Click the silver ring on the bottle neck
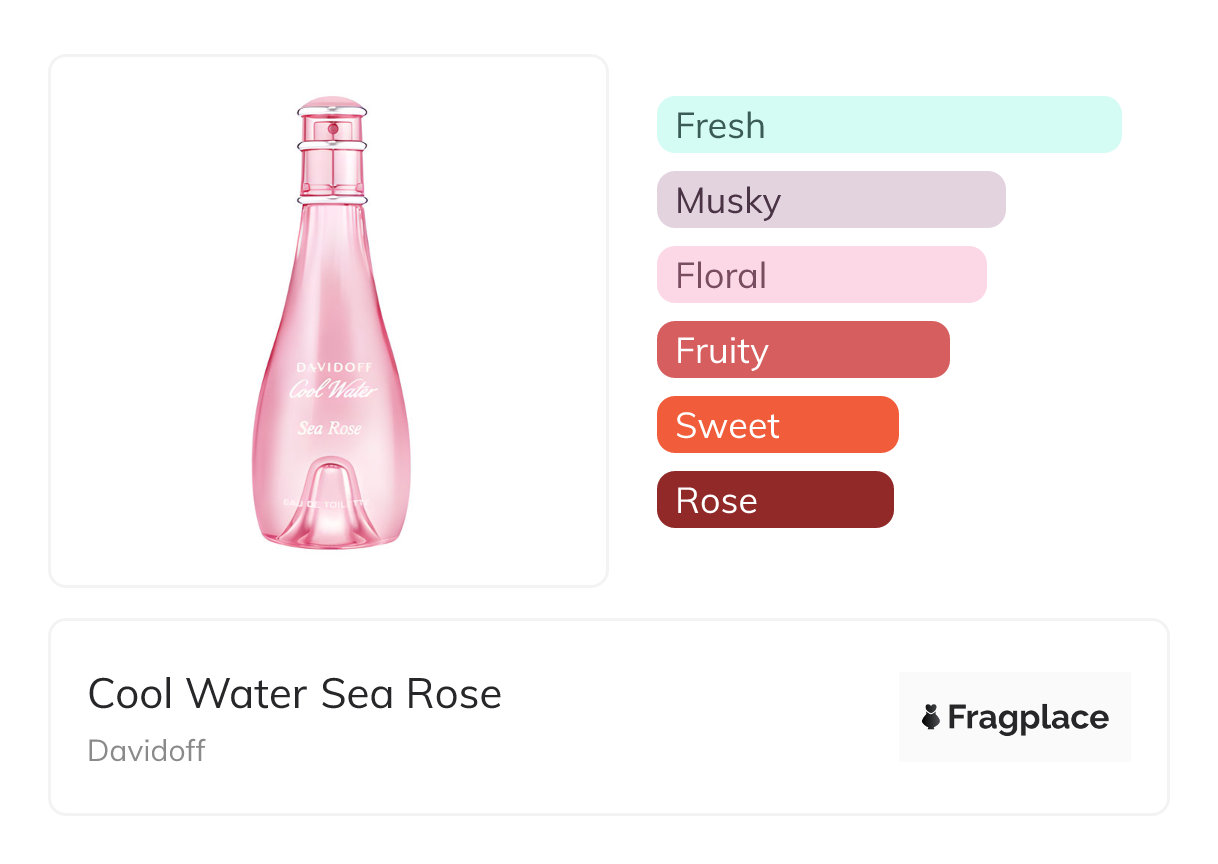The image size is (1218, 864). pyautogui.click(x=333, y=147)
